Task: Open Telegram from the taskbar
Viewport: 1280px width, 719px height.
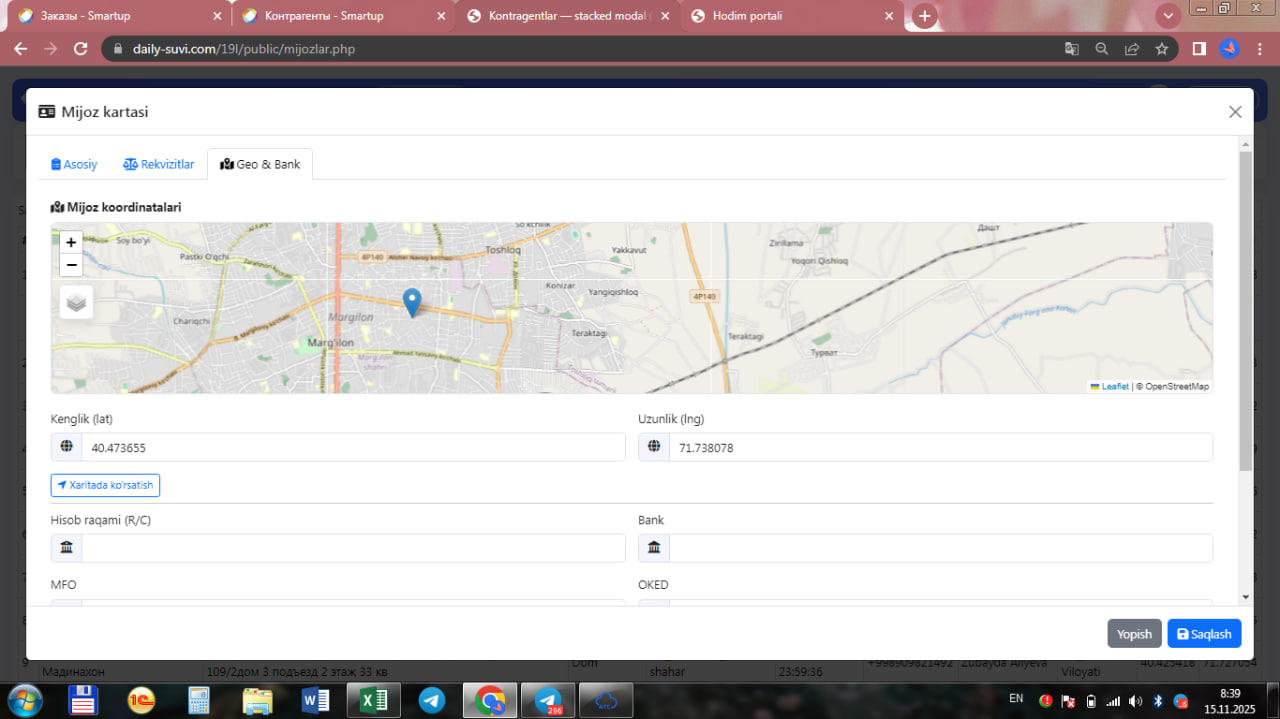Action: [x=432, y=700]
